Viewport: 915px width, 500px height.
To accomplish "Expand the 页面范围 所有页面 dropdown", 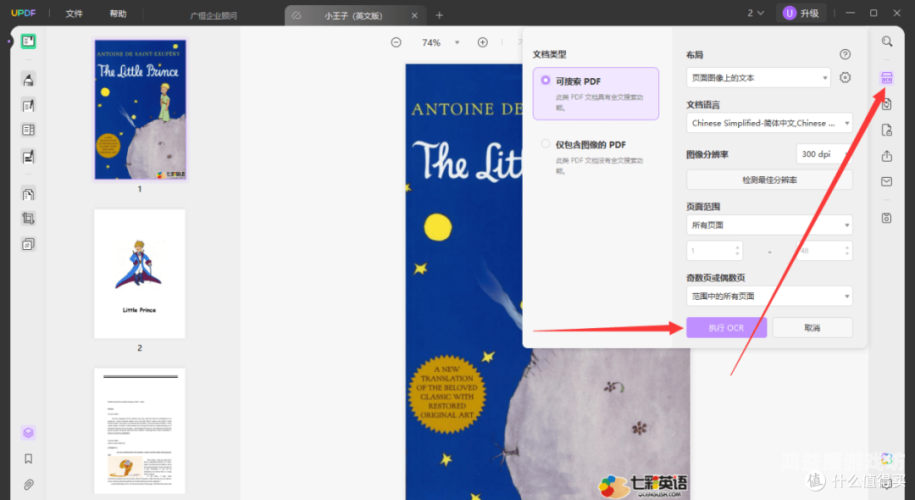I will [769, 225].
